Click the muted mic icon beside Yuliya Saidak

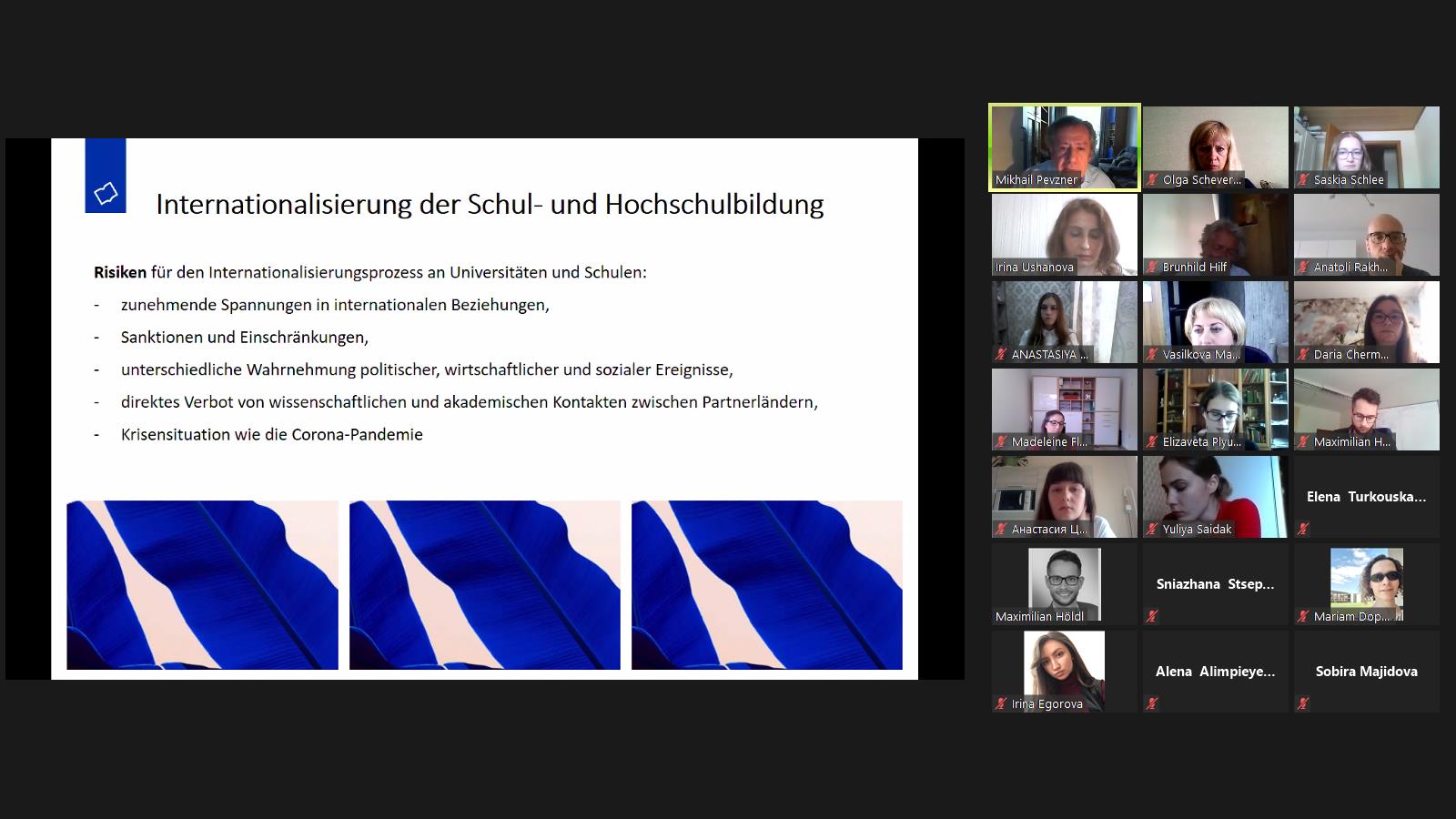pyautogui.click(x=1152, y=529)
